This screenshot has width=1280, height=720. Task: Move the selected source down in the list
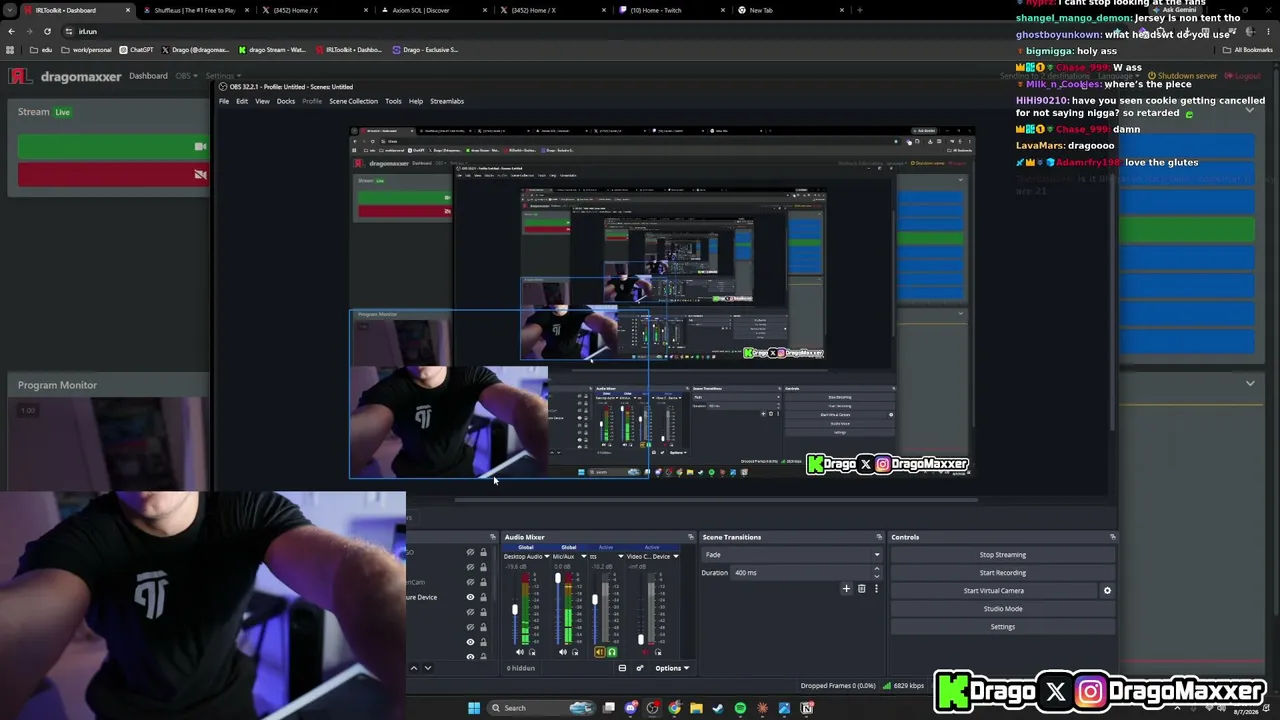coord(428,668)
